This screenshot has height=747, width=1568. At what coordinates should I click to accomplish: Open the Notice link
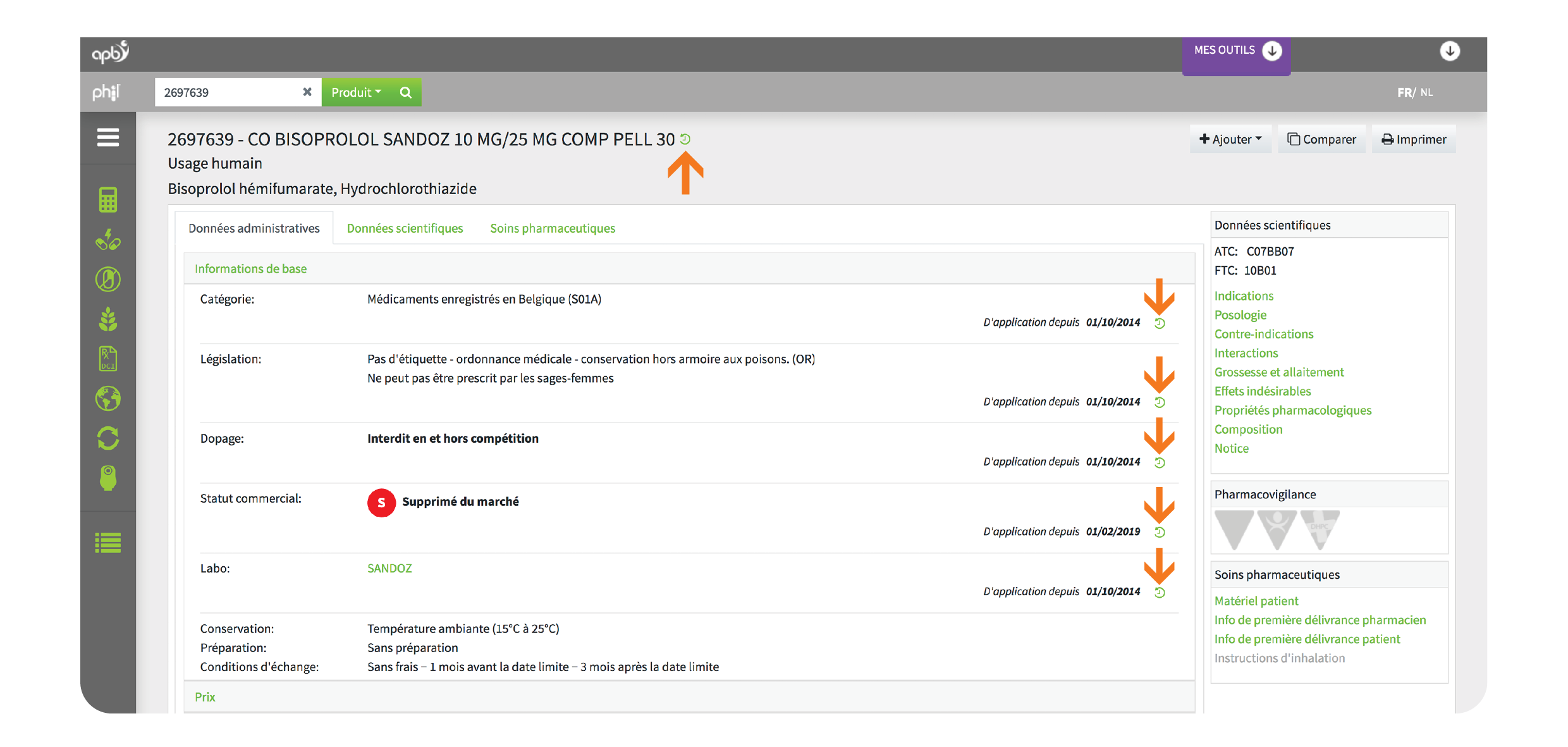pos(1231,448)
